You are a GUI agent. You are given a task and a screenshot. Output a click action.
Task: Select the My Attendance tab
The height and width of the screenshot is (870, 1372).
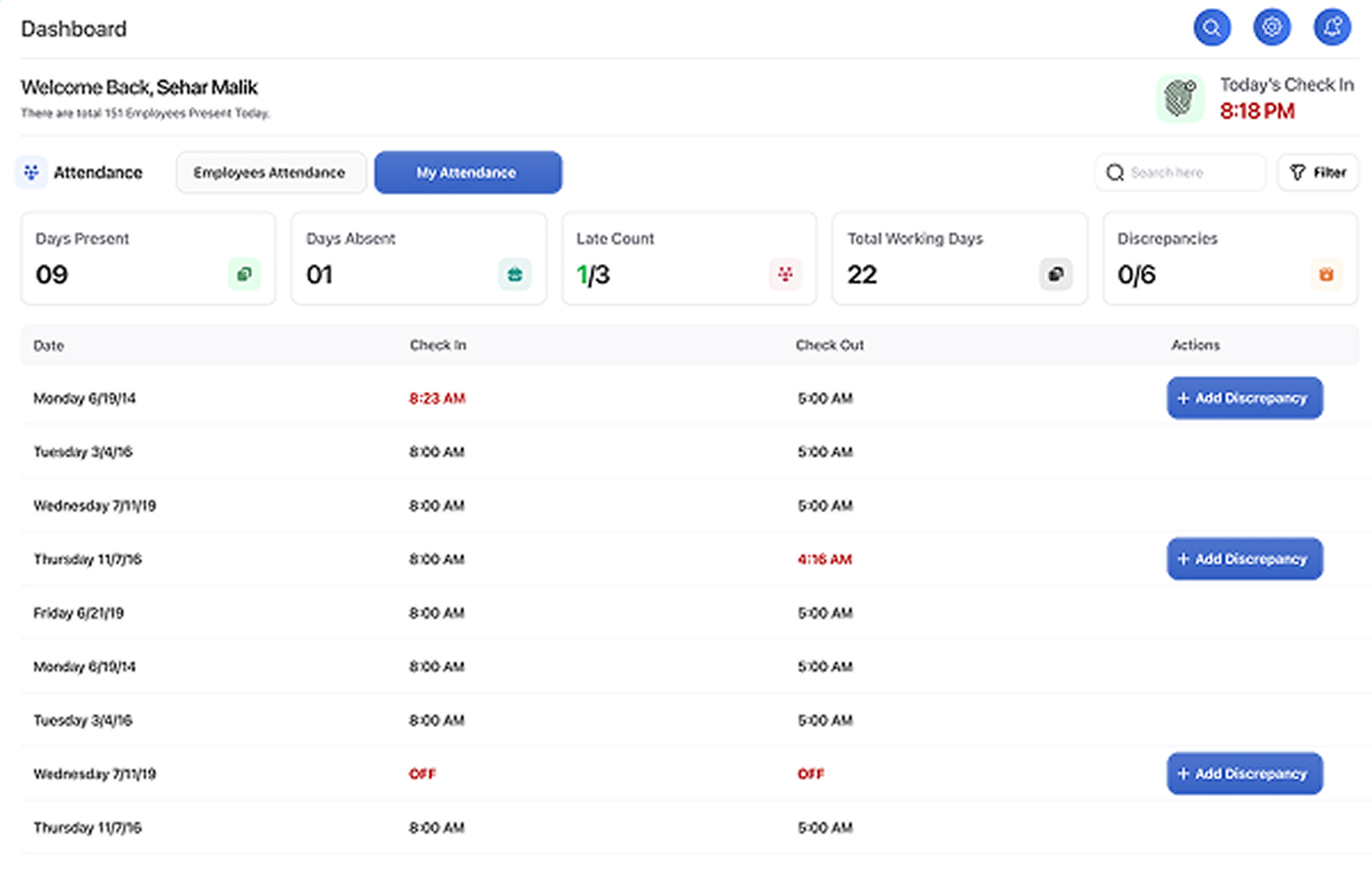coord(467,172)
